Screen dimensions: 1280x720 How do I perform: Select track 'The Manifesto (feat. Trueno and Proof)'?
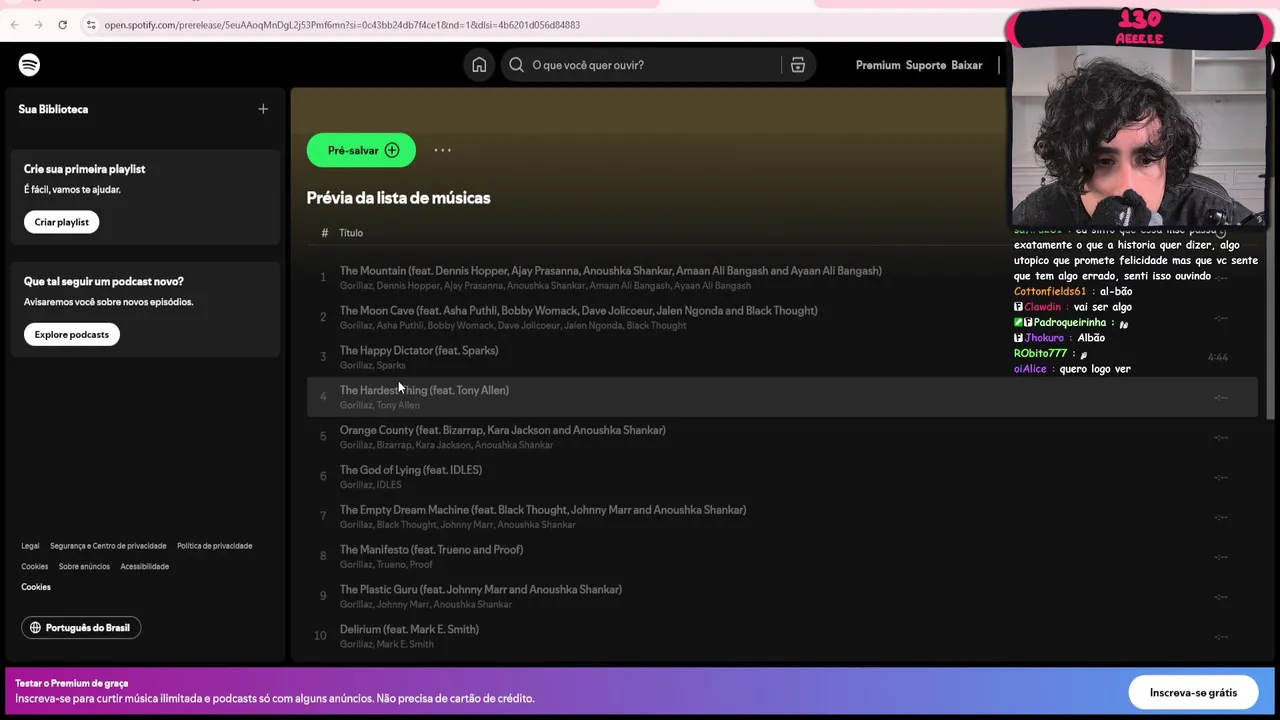point(431,550)
